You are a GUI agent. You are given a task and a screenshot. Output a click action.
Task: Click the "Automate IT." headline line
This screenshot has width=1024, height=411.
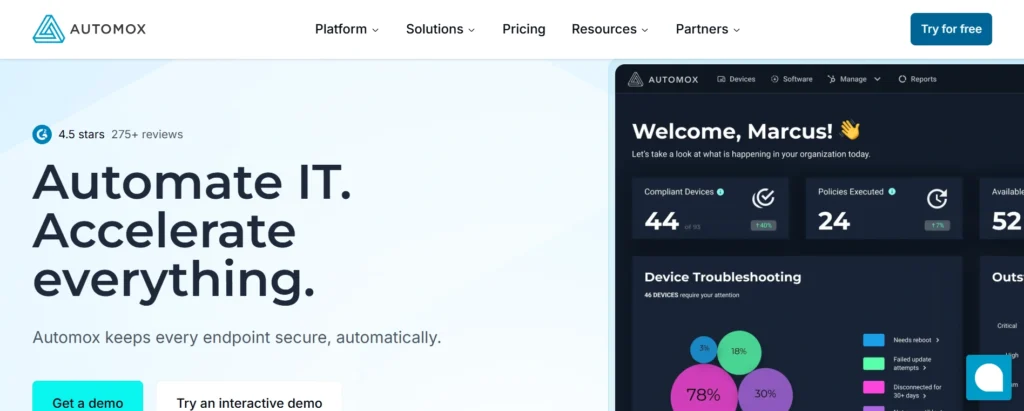tap(192, 182)
